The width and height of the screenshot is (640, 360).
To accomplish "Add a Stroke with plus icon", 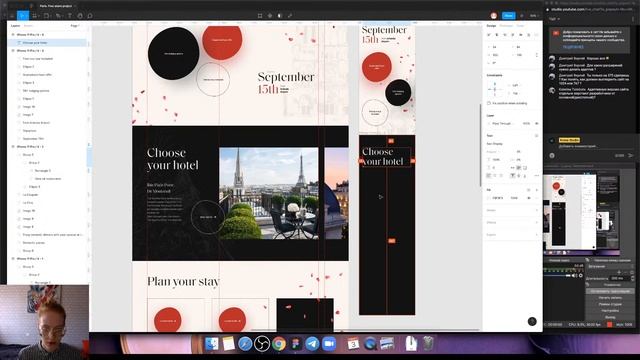I will (537, 210).
